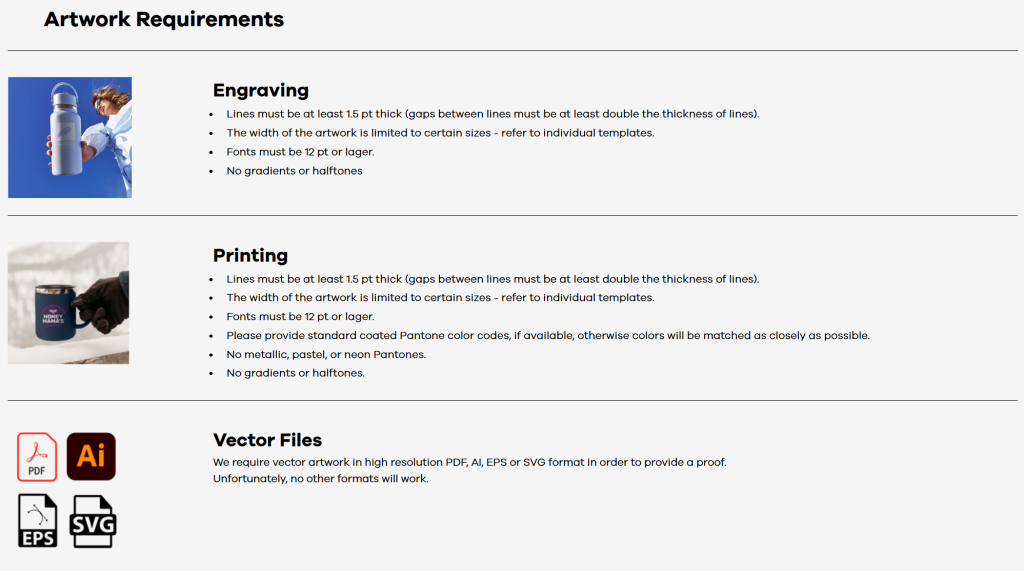Image resolution: width=1024 pixels, height=571 pixels.
Task: Select the Engraving section heading
Action: click(x=260, y=90)
